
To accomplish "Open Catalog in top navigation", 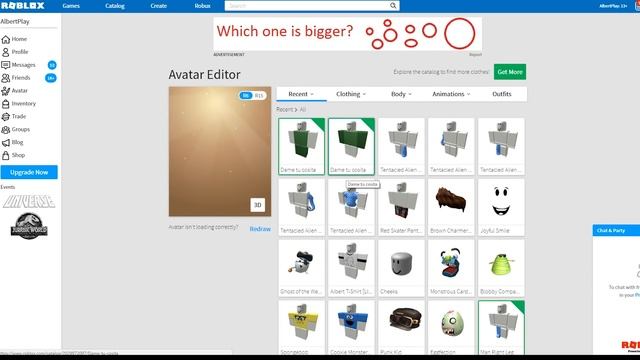I will (115, 6).
